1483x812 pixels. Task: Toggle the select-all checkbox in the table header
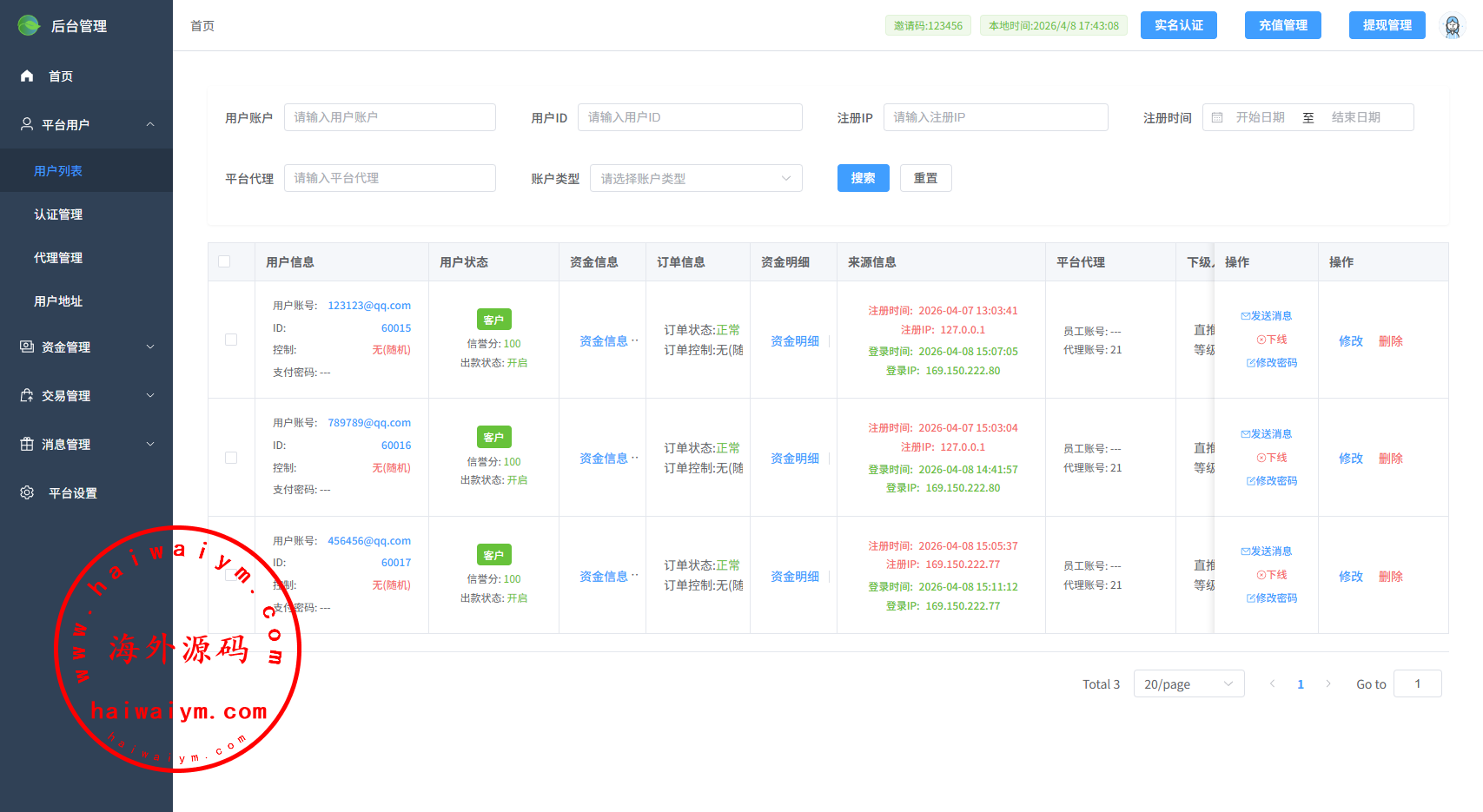tap(224, 261)
